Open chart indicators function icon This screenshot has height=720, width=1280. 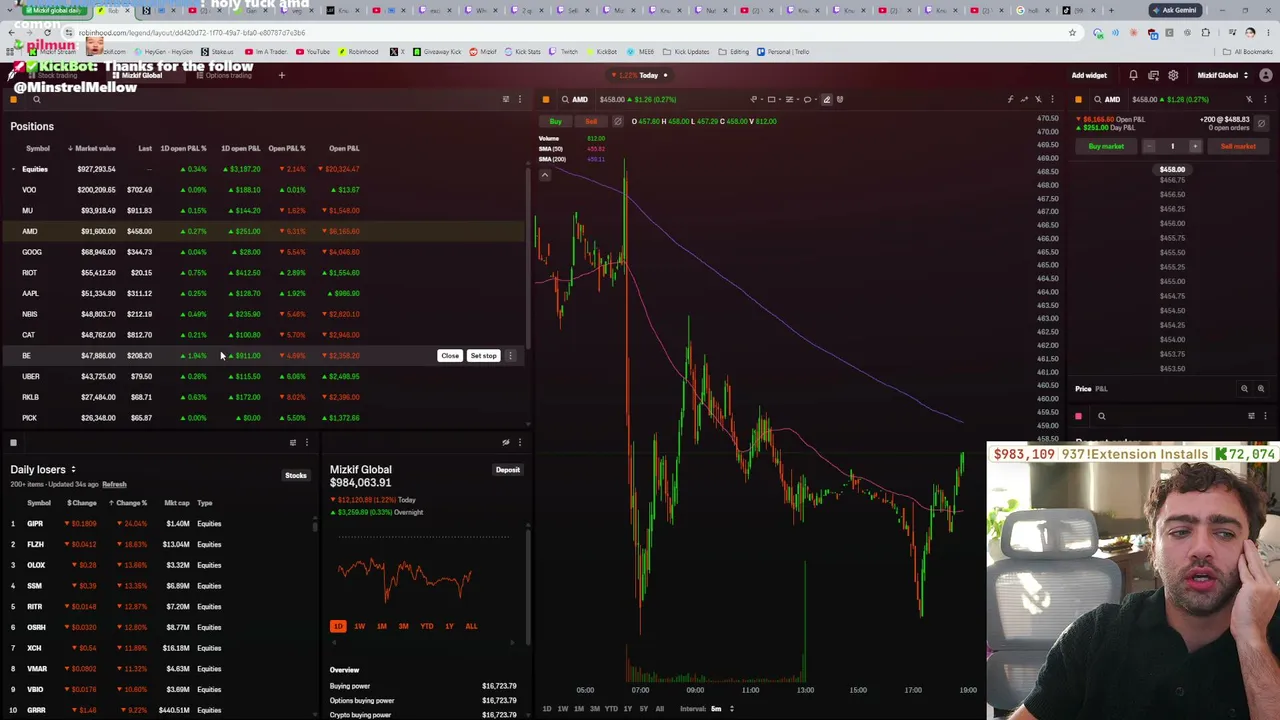pos(1010,99)
